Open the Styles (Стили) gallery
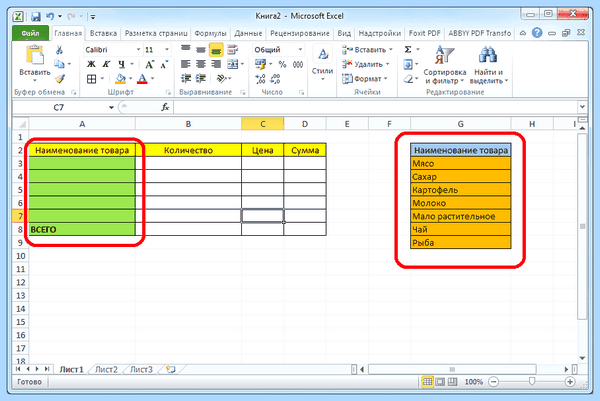The image size is (600, 401). pyautogui.click(x=322, y=63)
